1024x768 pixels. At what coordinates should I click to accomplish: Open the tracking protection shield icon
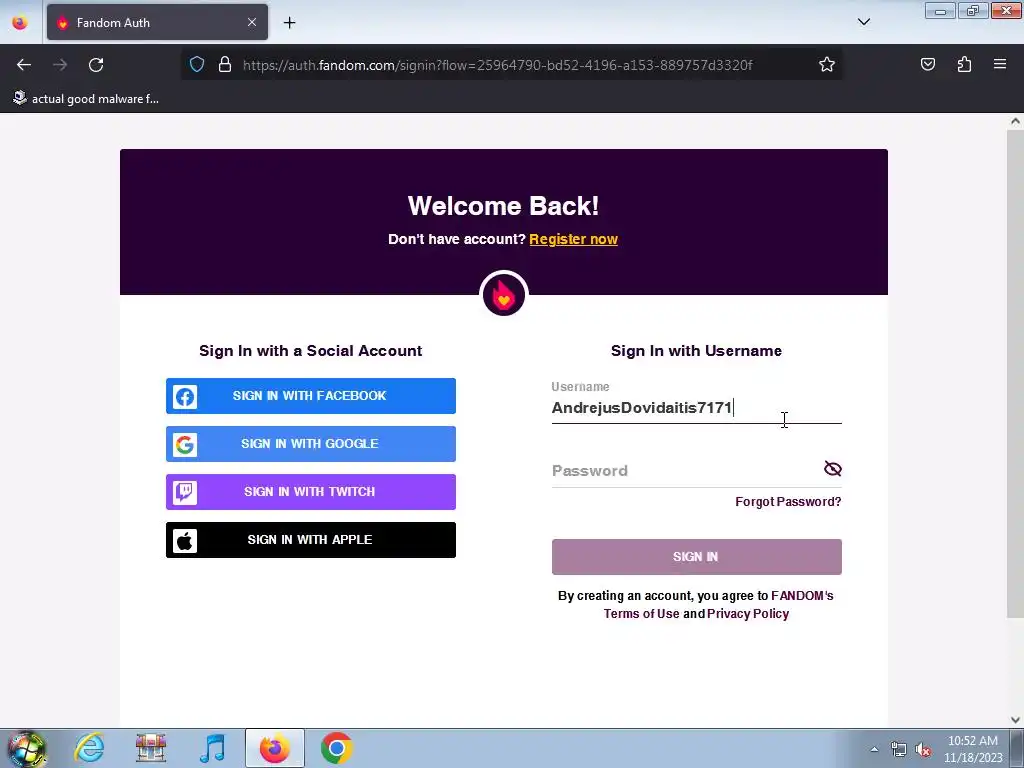[x=197, y=65]
